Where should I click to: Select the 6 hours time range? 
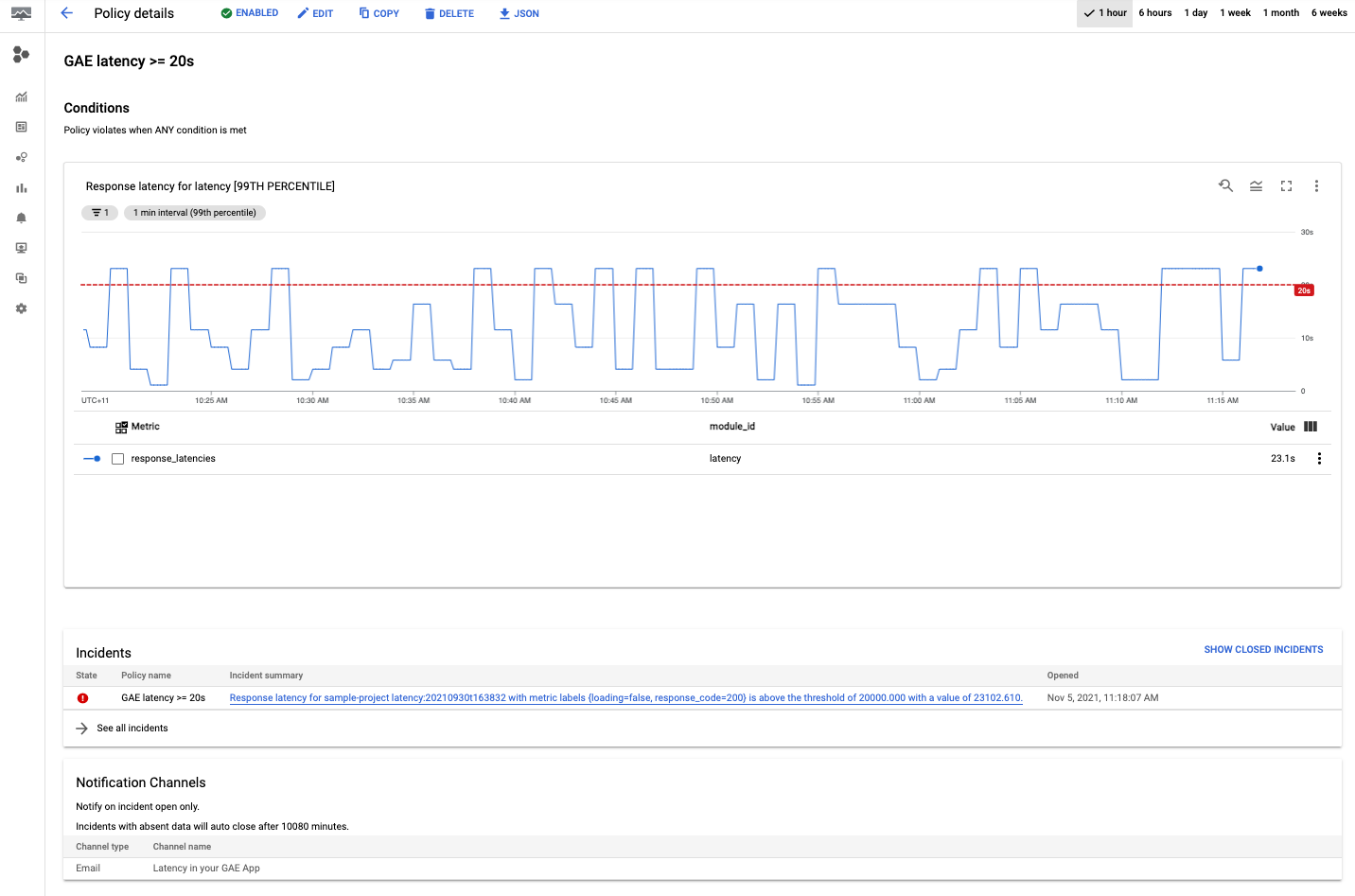[1154, 12]
